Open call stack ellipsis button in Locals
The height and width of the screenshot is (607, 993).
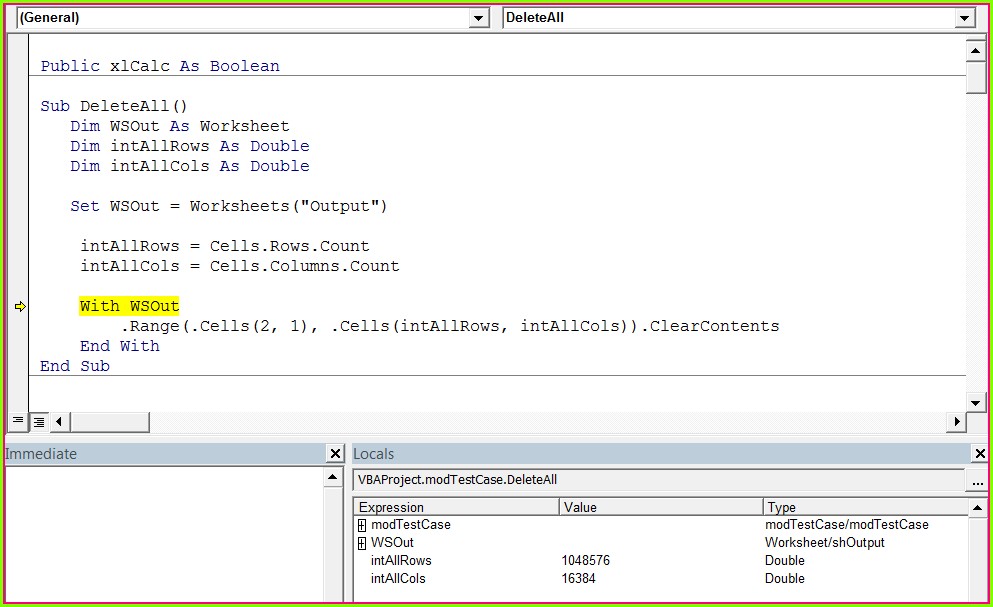(x=977, y=481)
